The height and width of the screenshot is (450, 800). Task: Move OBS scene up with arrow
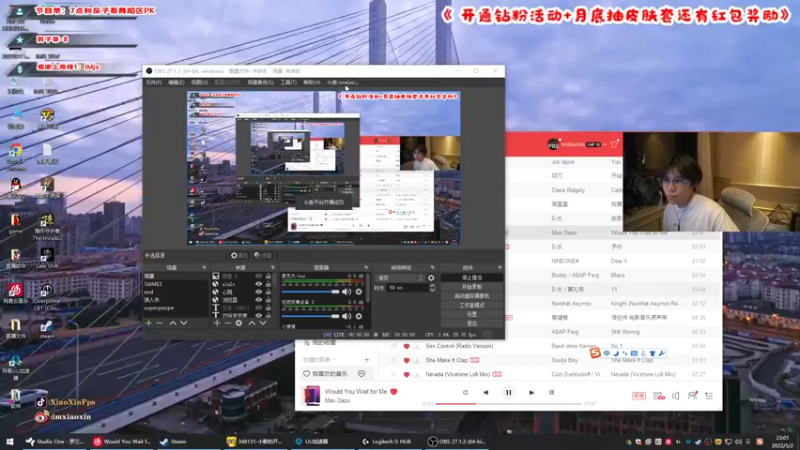click(x=172, y=323)
